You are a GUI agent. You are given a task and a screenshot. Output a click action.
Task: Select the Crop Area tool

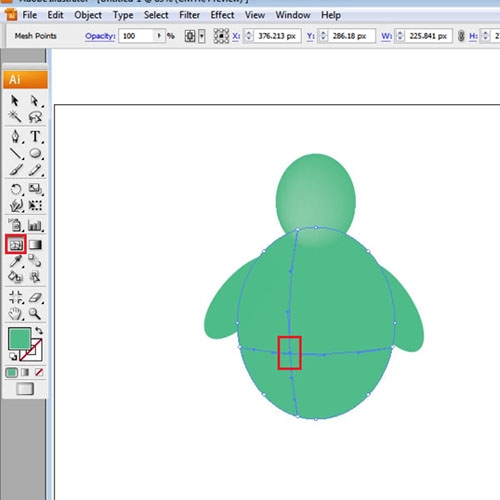[x=16, y=297]
